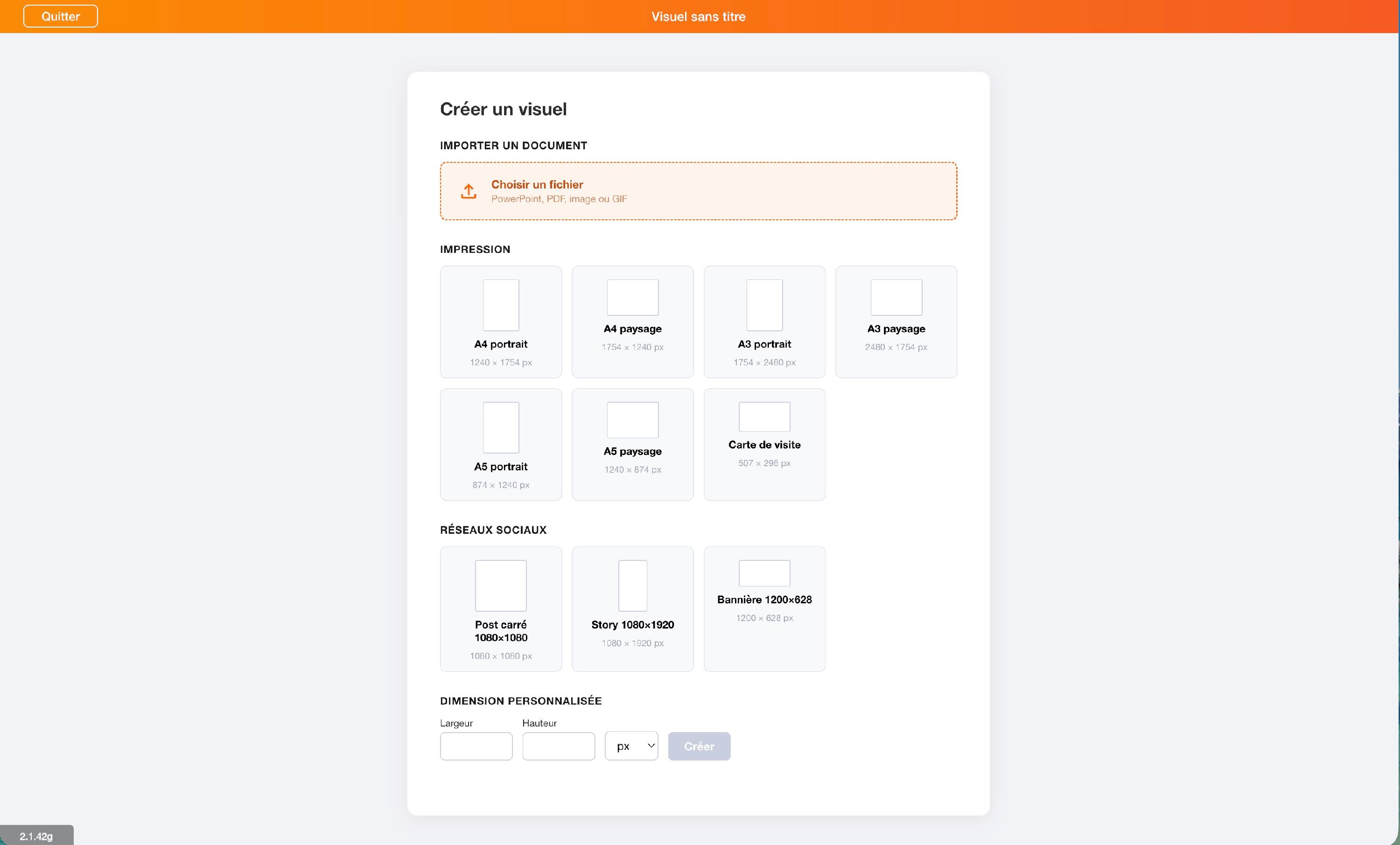Image resolution: width=1400 pixels, height=845 pixels.
Task: Select Post carré 1080×1080 format
Action: tap(501, 608)
